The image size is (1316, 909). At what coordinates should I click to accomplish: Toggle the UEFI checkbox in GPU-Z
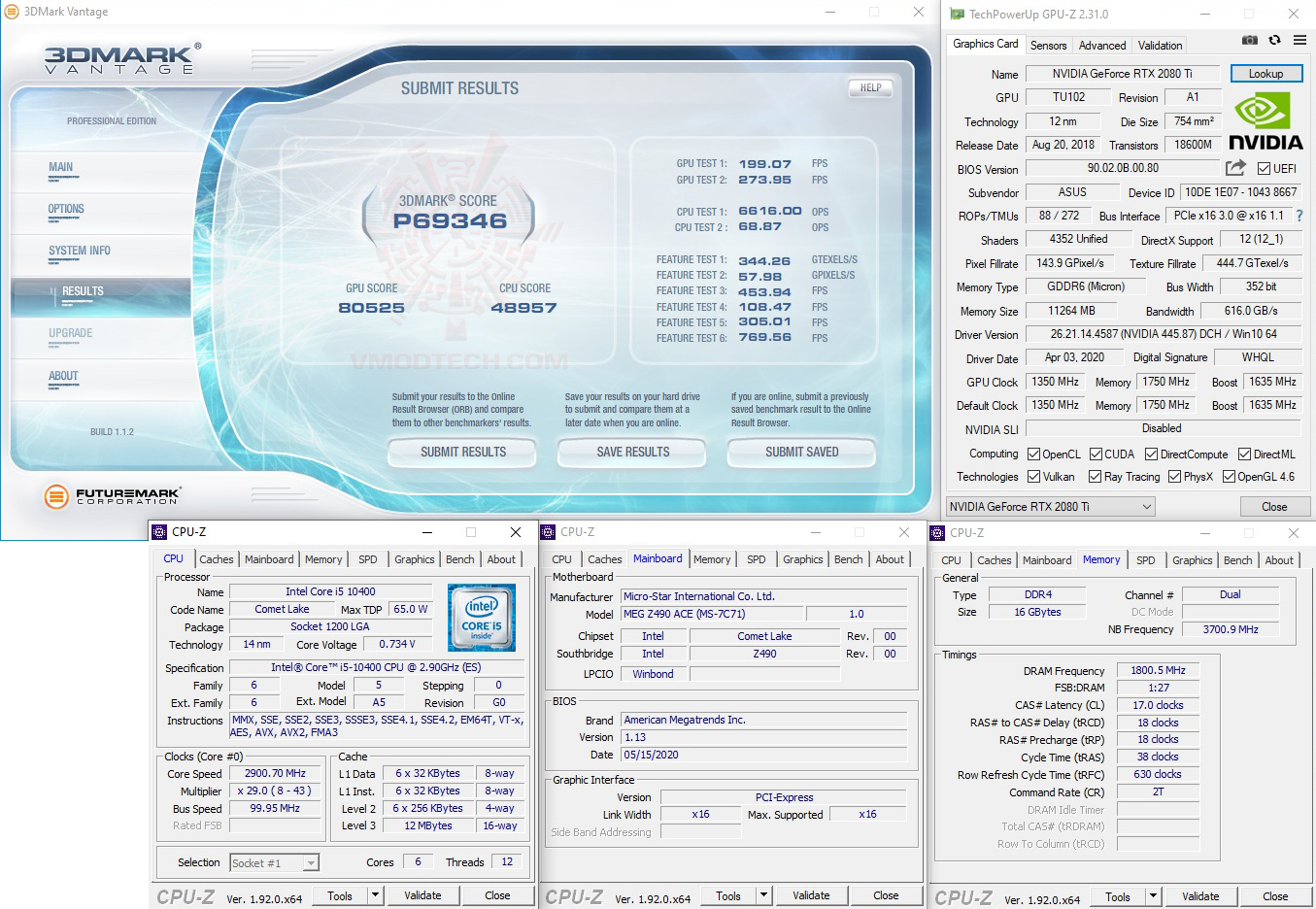click(x=1264, y=169)
